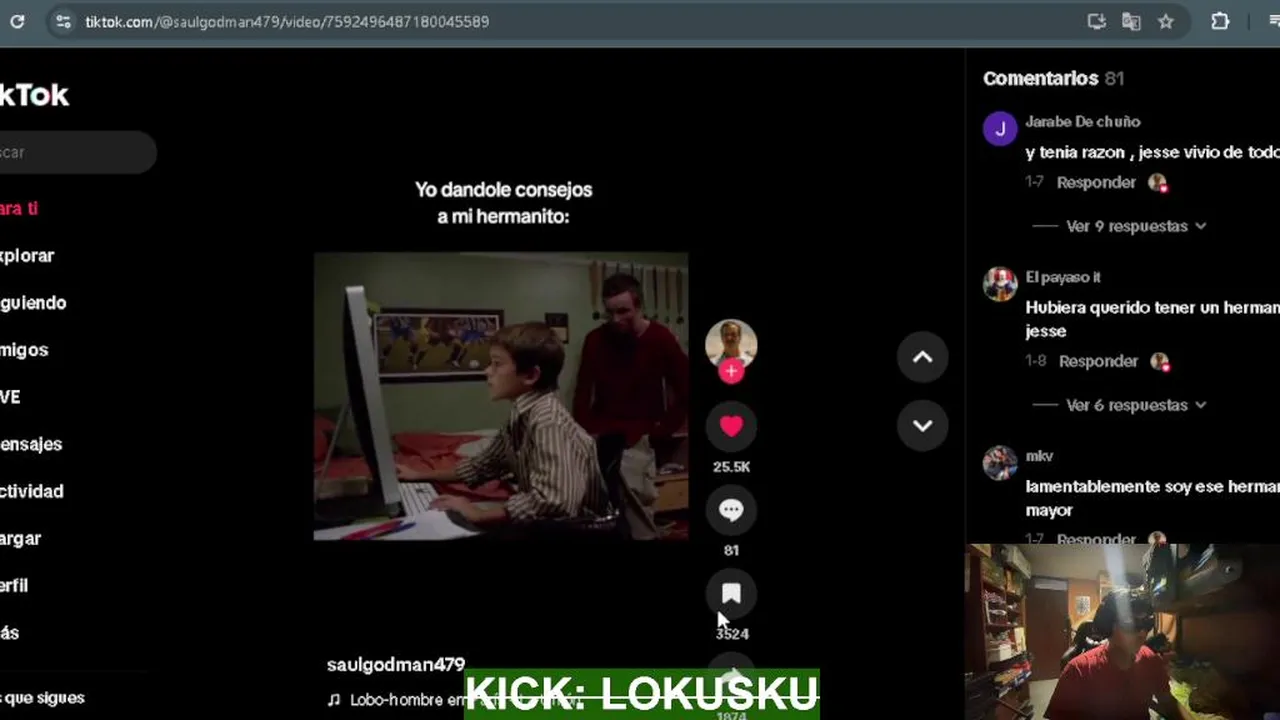Go to next video with down chevron
Image resolution: width=1280 pixels, height=720 pixels.
coord(922,425)
